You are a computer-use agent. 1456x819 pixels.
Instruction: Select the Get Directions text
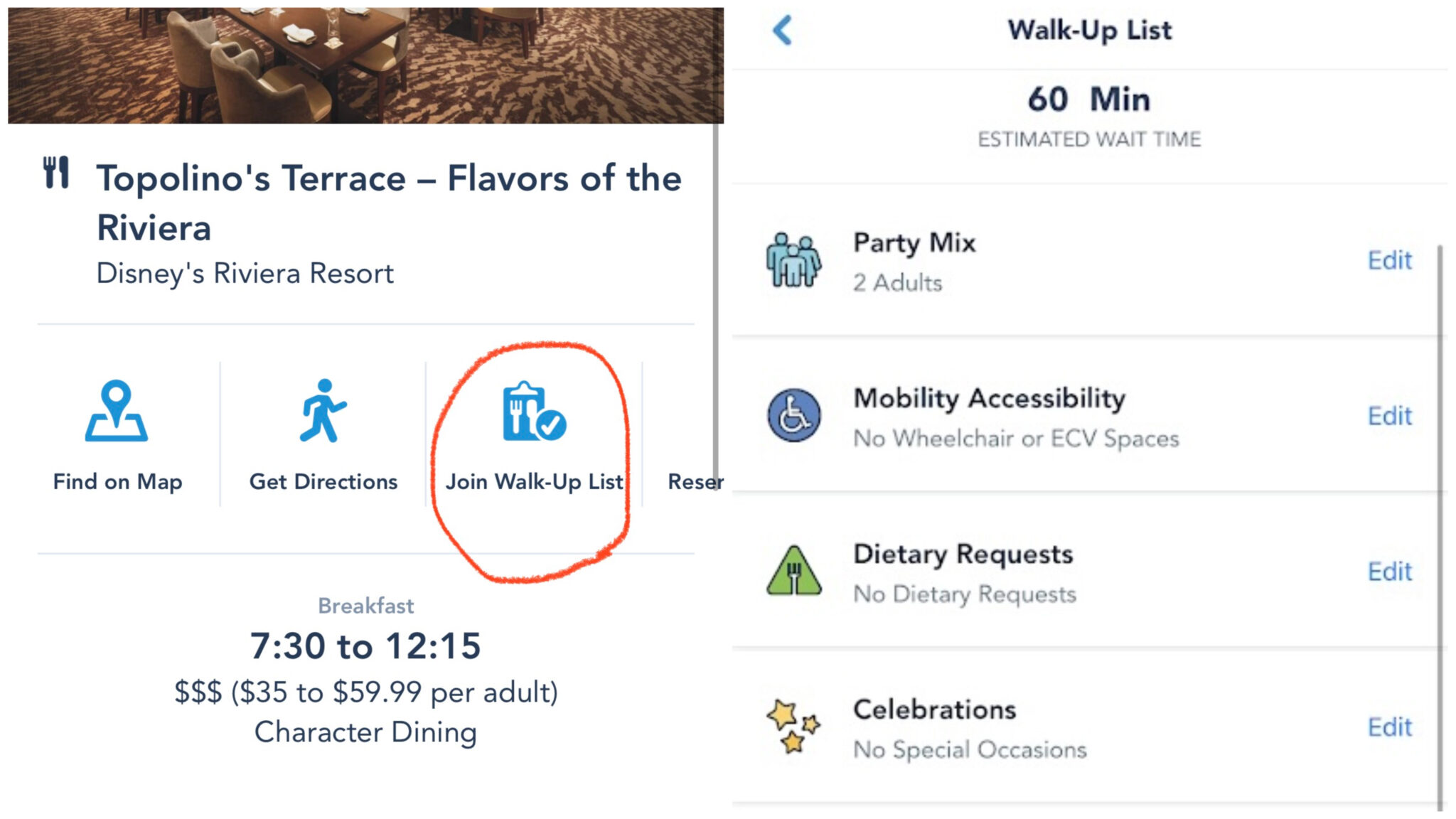(x=323, y=482)
